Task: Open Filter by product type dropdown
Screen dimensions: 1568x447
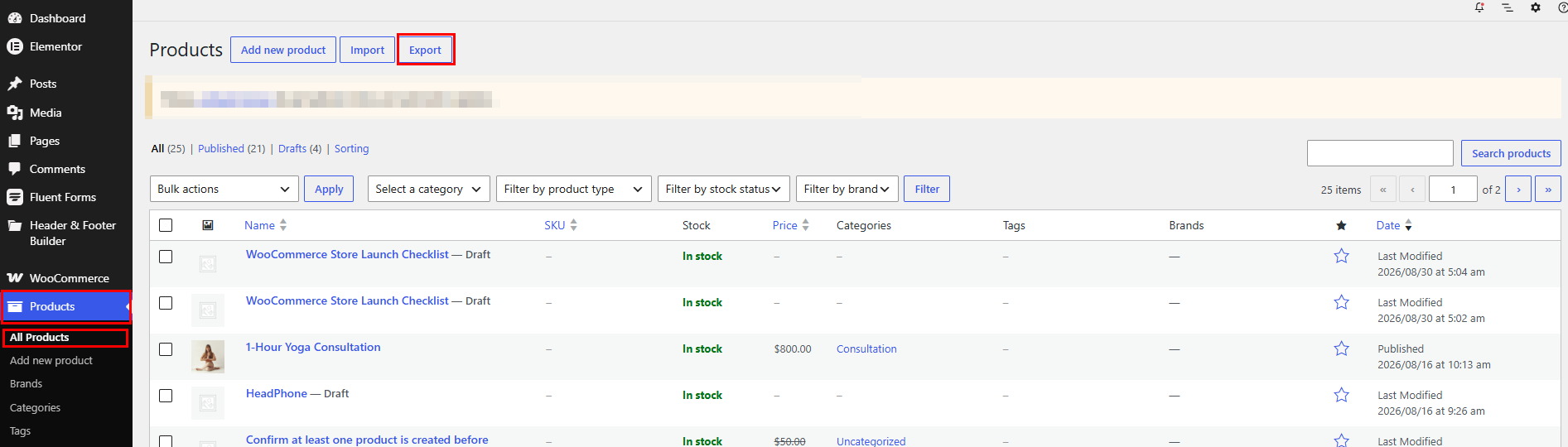Action: click(574, 189)
